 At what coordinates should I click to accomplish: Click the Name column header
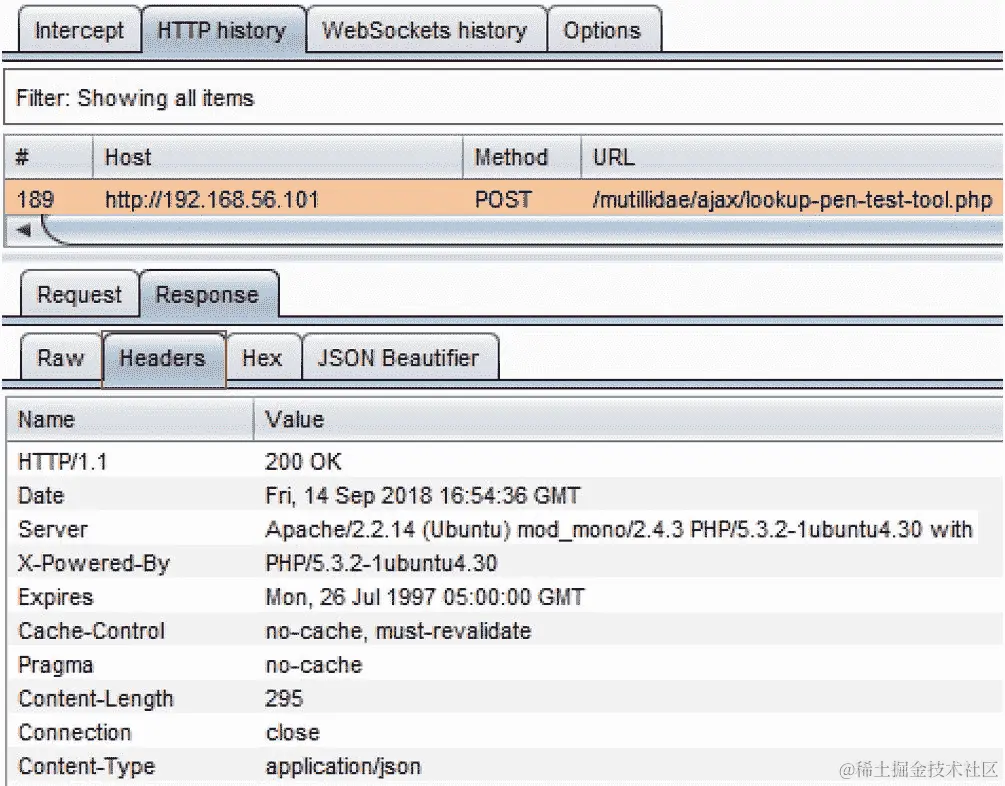(x=130, y=419)
